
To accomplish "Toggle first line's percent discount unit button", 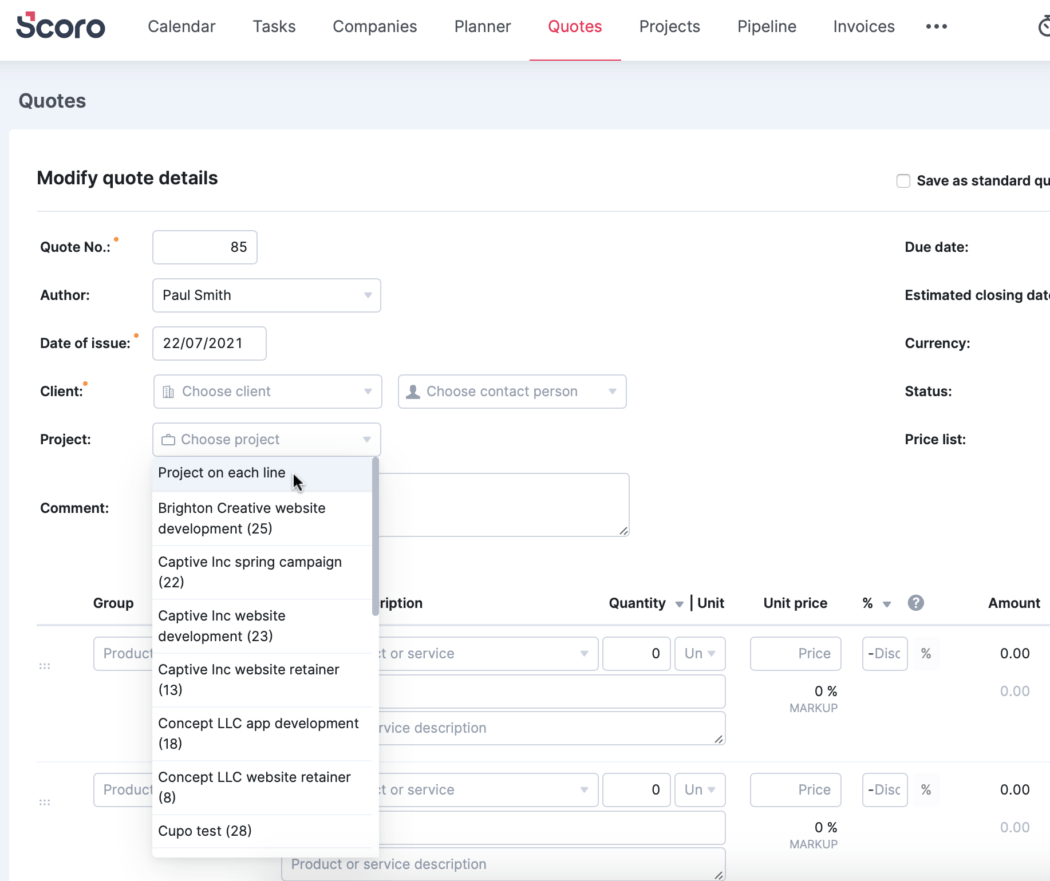I will 926,654.
